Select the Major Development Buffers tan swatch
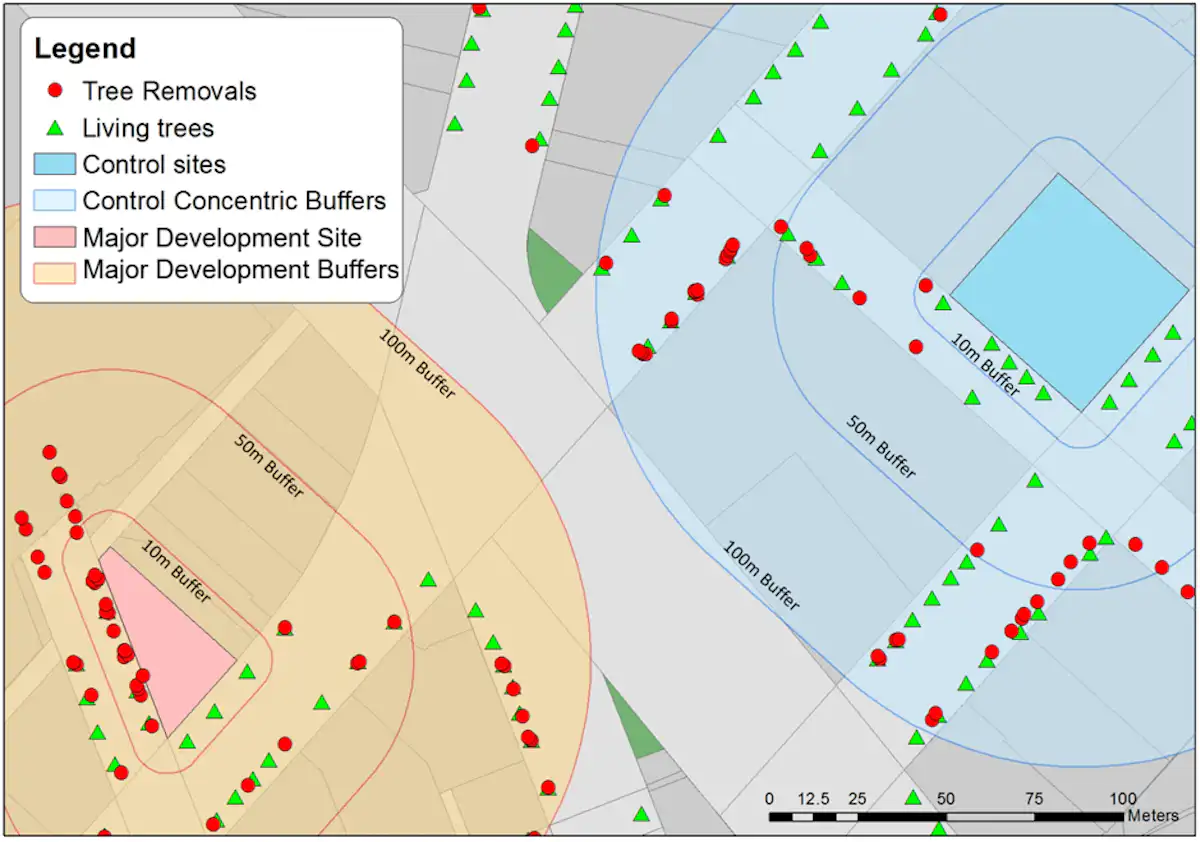This screenshot has height=842, width=1200. 55,272
